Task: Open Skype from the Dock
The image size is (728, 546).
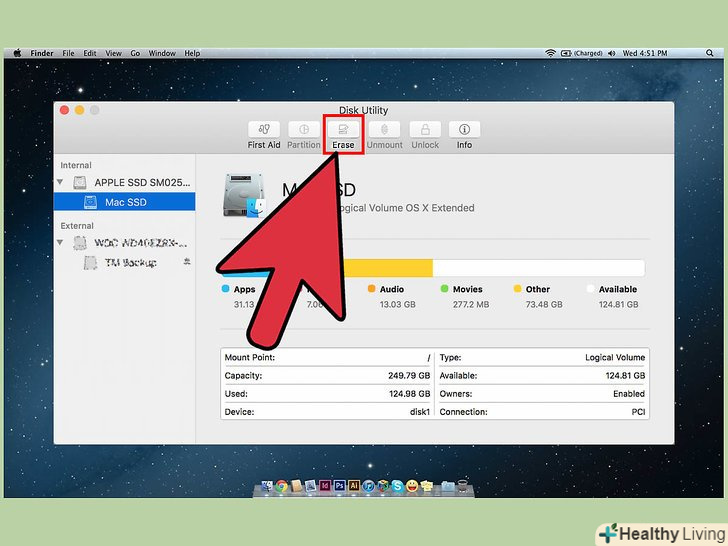Action: [397, 486]
